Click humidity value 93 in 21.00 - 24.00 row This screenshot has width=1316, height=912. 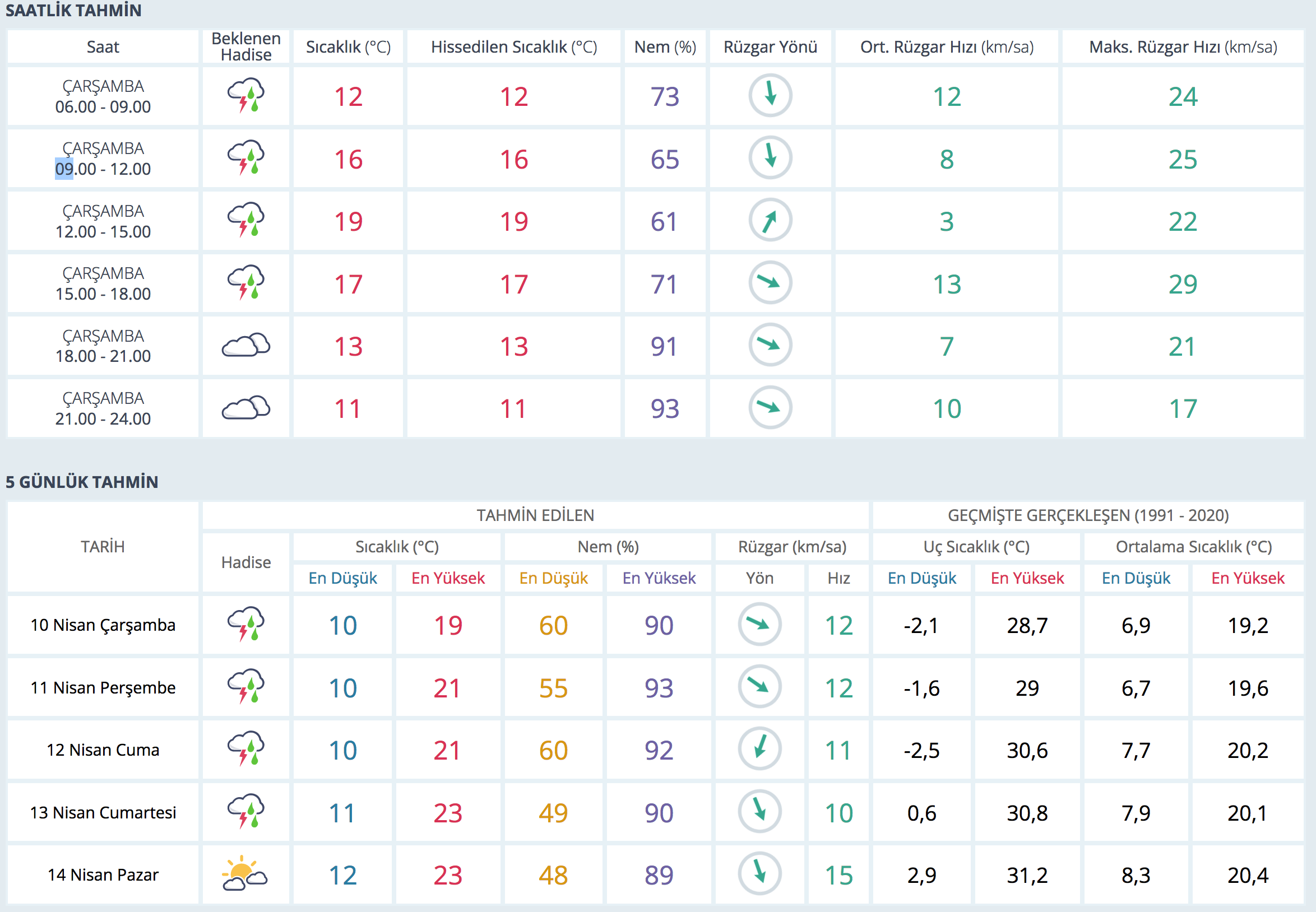coord(664,408)
